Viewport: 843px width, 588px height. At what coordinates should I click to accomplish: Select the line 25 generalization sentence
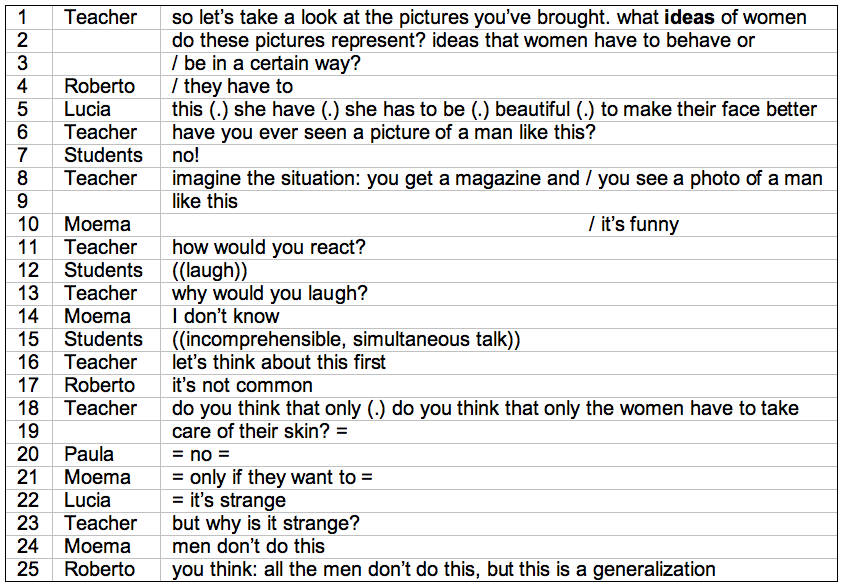pyautogui.click(x=444, y=570)
